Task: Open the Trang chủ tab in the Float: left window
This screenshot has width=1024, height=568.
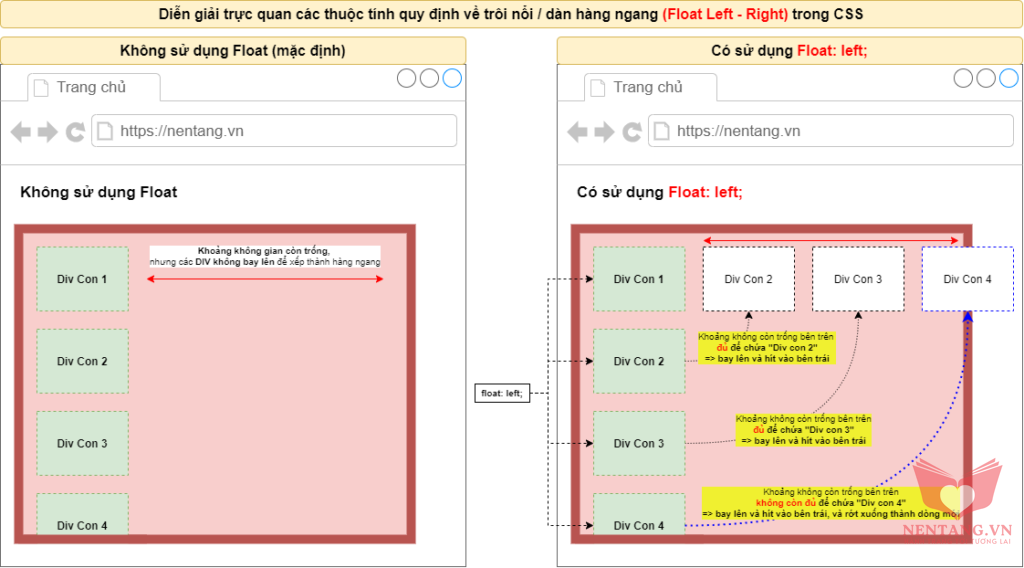Action: click(647, 87)
